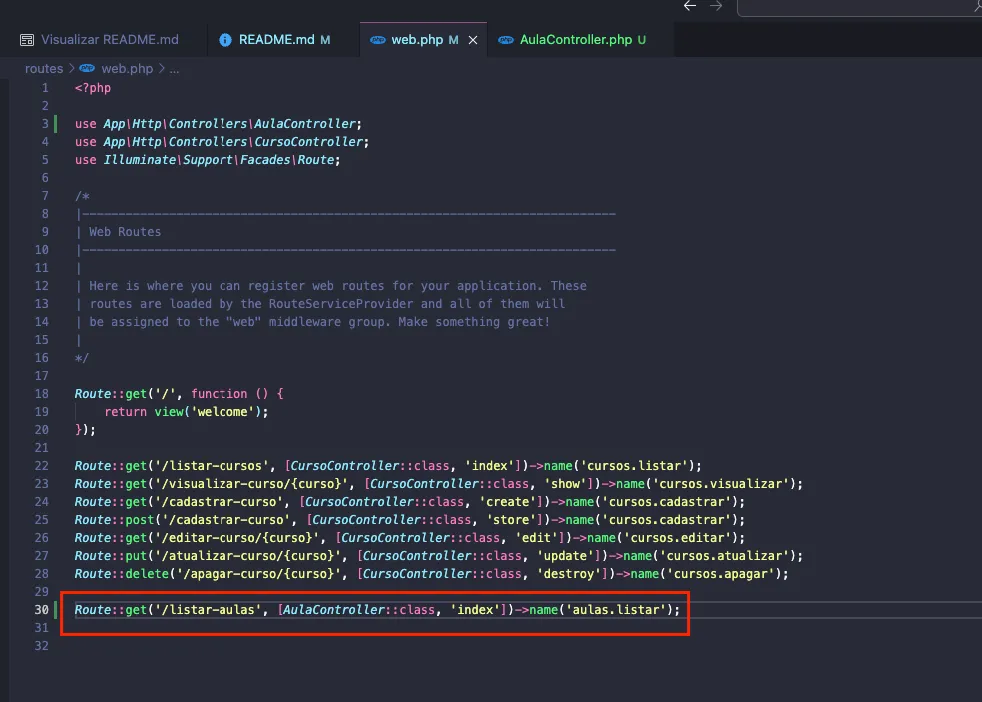This screenshot has height=702, width=982.
Task: Switch to the Visualizar README.md tab
Action: (109, 40)
